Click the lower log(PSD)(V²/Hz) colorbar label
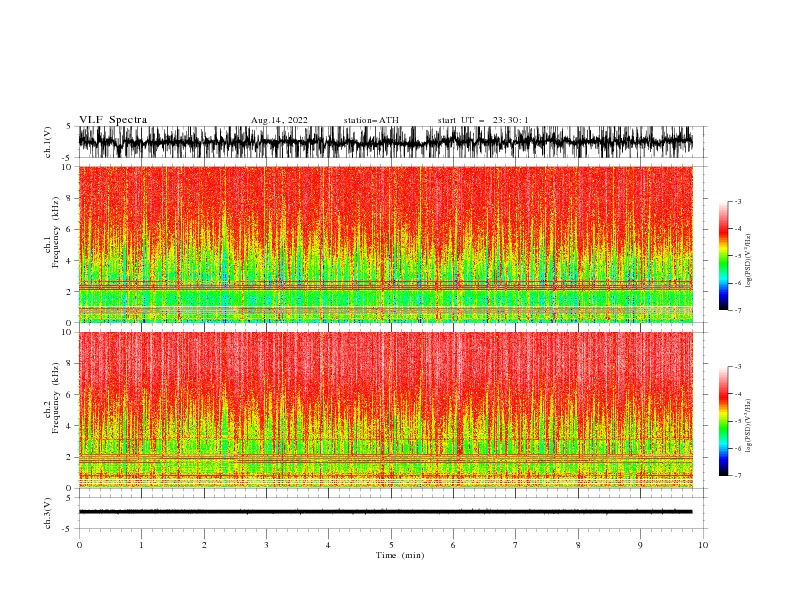The image size is (792, 612). [749, 425]
